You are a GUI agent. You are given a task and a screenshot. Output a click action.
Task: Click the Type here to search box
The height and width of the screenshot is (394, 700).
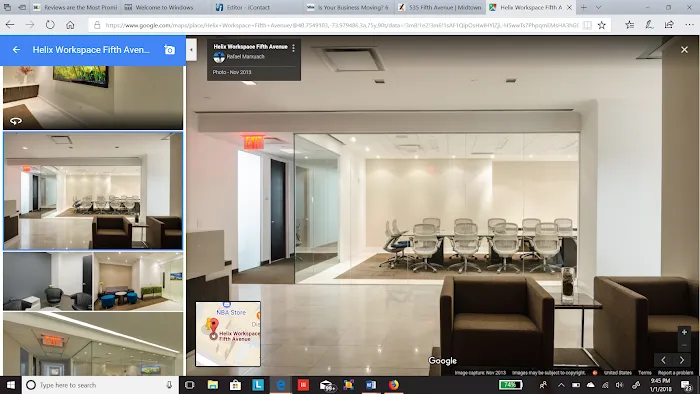[x=100, y=385]
